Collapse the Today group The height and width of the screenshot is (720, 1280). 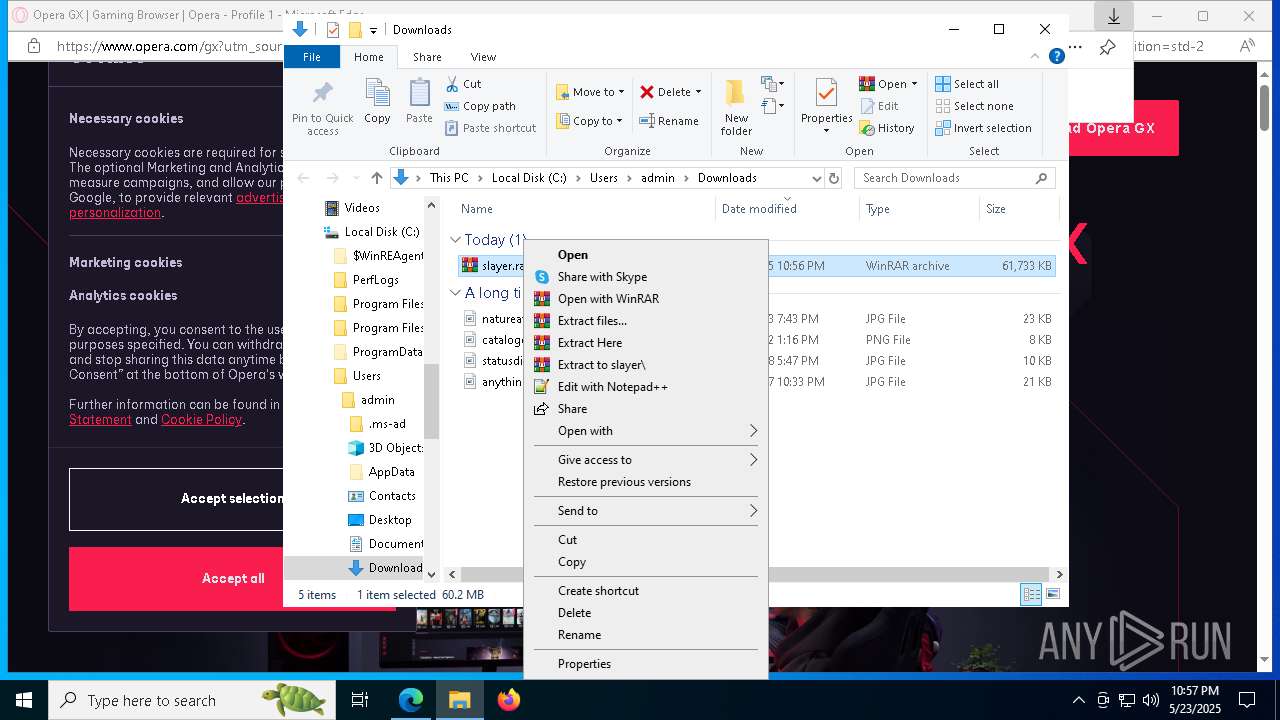coord(455,240)
